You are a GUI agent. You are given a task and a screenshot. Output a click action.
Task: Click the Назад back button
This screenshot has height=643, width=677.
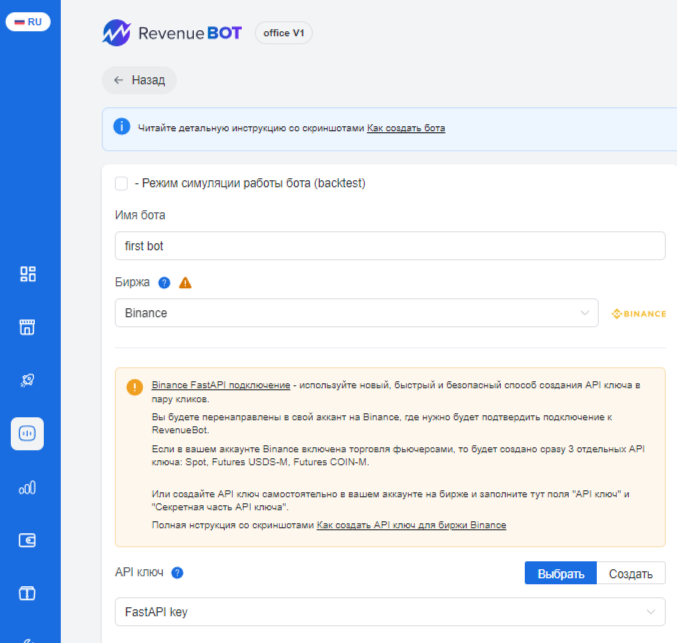click(x=139, y=80)
